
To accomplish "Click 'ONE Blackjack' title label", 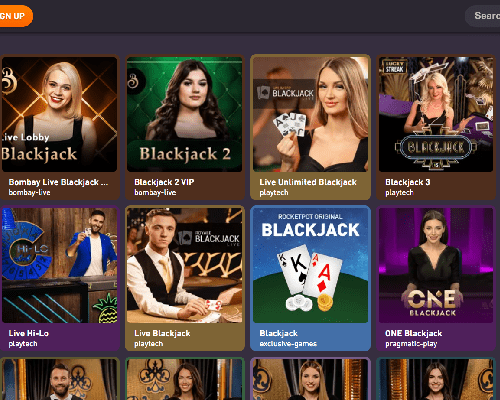I will (414, 333).
